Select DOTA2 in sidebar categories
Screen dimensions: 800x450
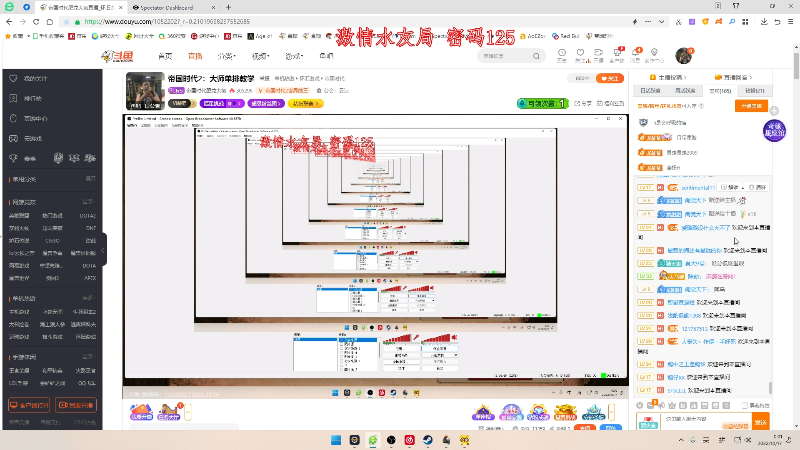point(88,216)
